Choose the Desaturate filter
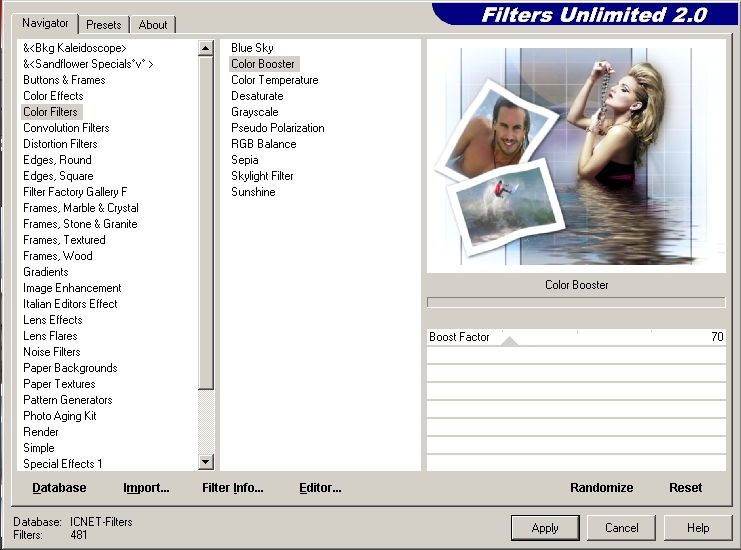Image resolution: width=741 pixels, height=550 pixels. click(x=257, y=96)
